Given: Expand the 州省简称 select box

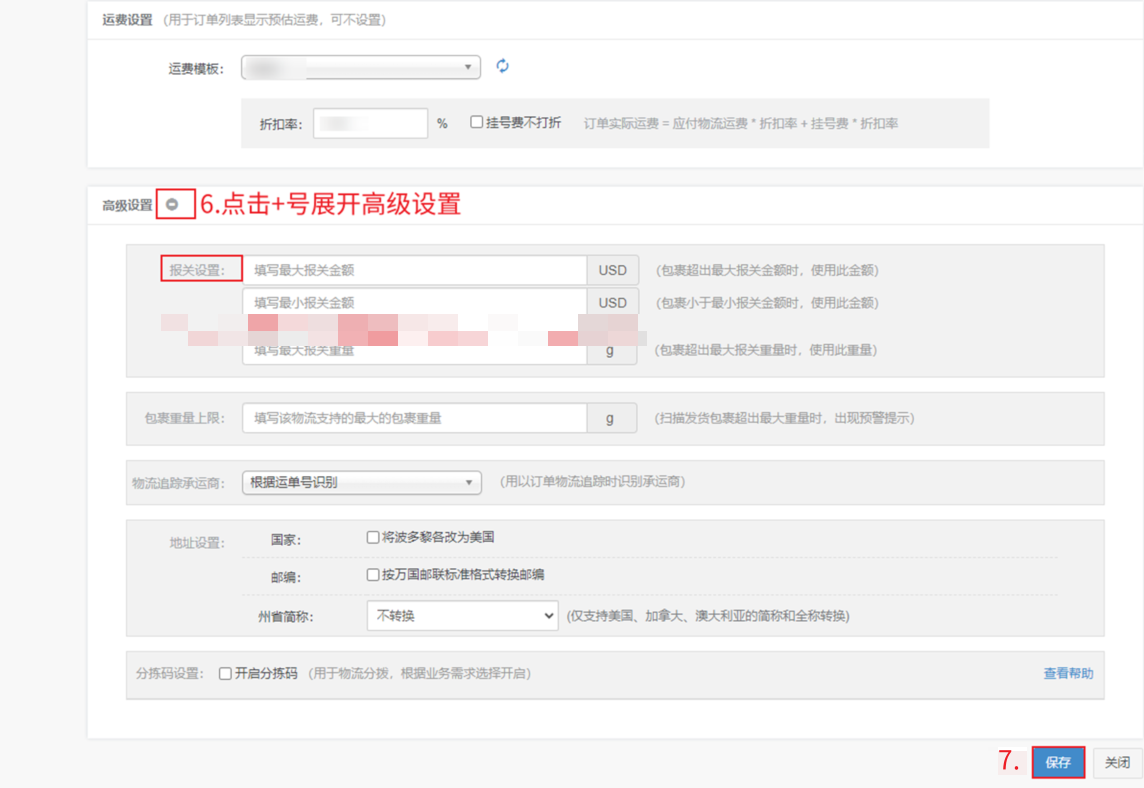Looking at the screenshot, I should pos(461,616).
